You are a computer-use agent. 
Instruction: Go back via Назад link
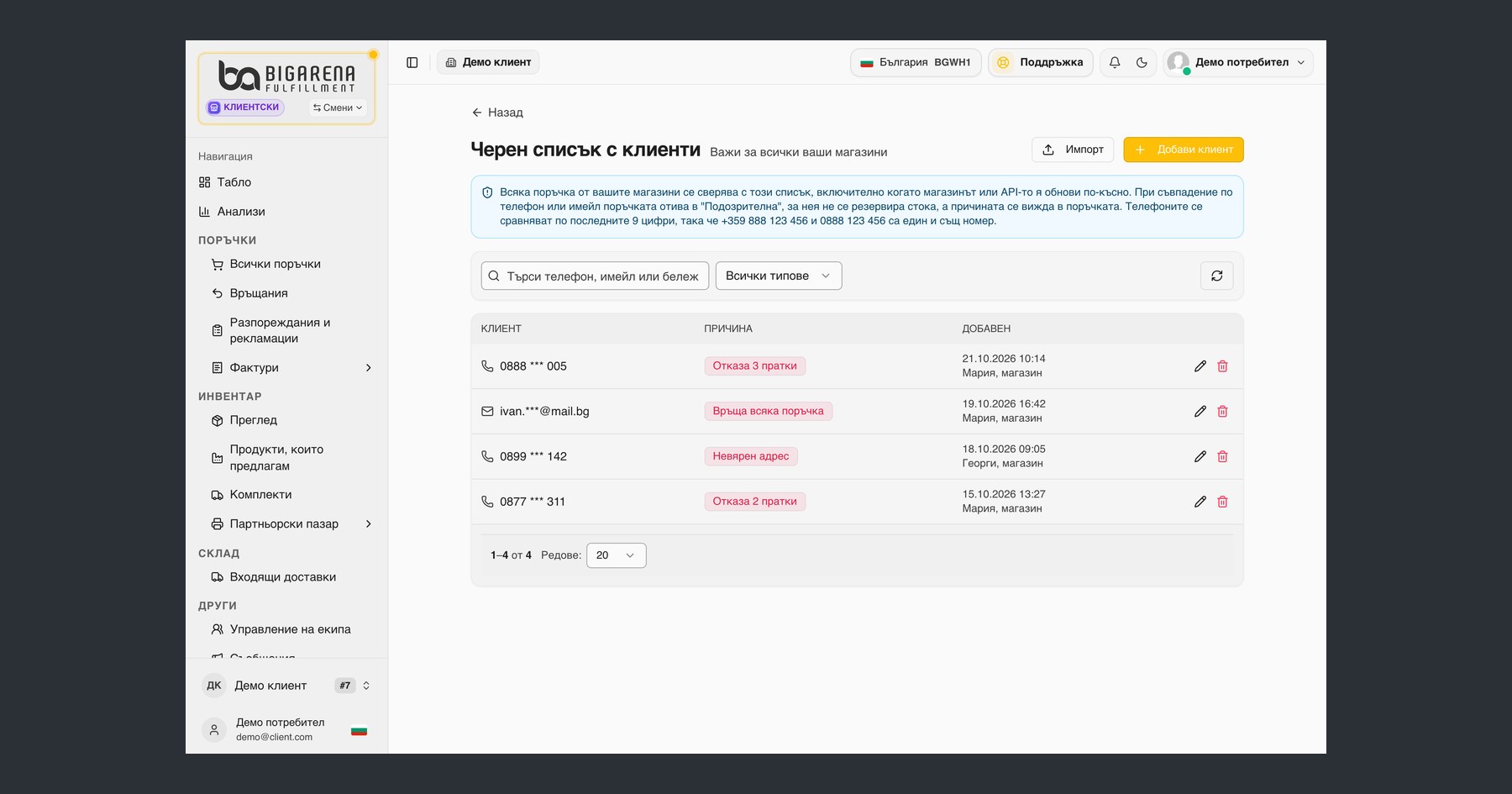pos(497,113)
